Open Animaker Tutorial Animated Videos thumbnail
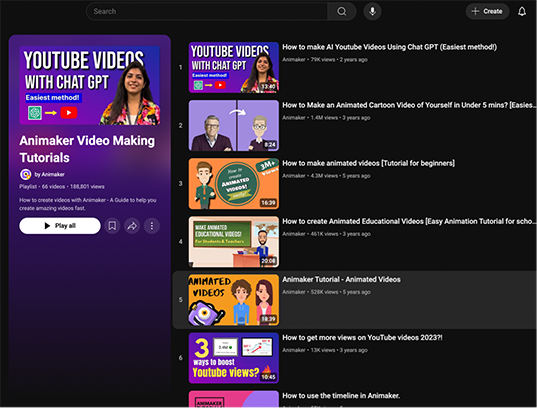This screenshot has width=537, height=409. click(x=234, y=300)
